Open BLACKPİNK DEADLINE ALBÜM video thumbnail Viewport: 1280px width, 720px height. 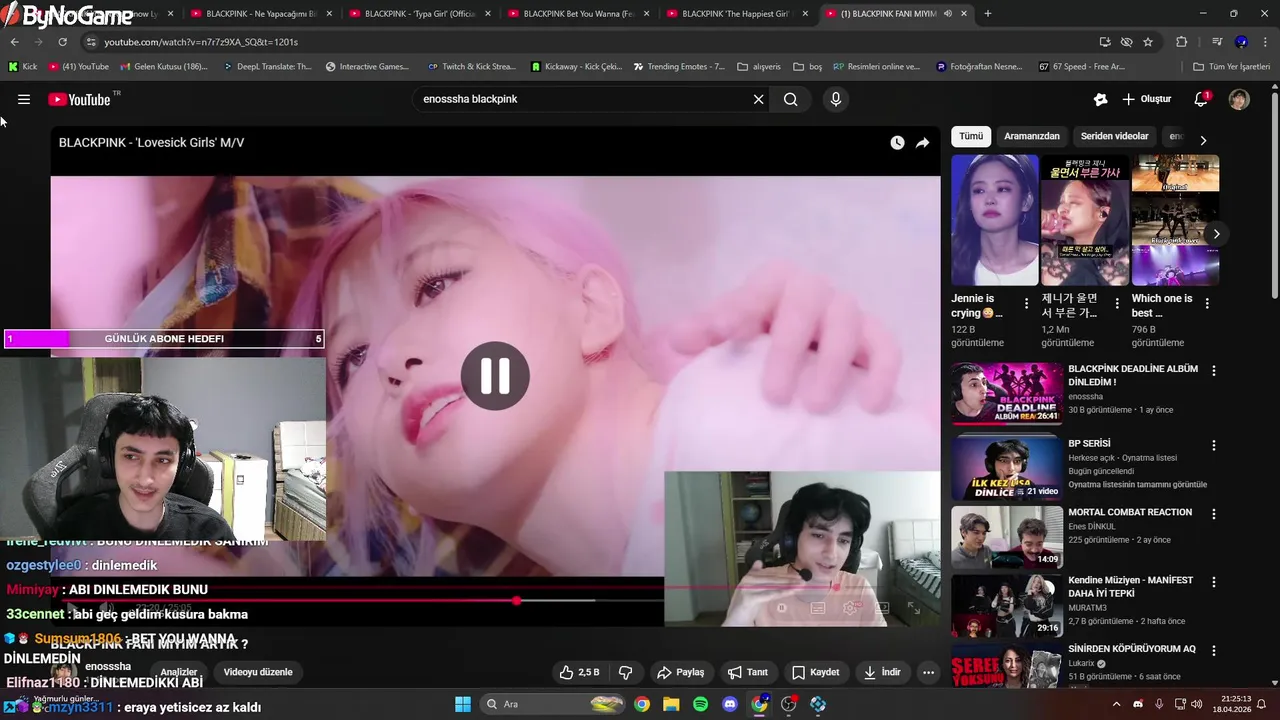pyautogui.click(x=1007, y=394)
